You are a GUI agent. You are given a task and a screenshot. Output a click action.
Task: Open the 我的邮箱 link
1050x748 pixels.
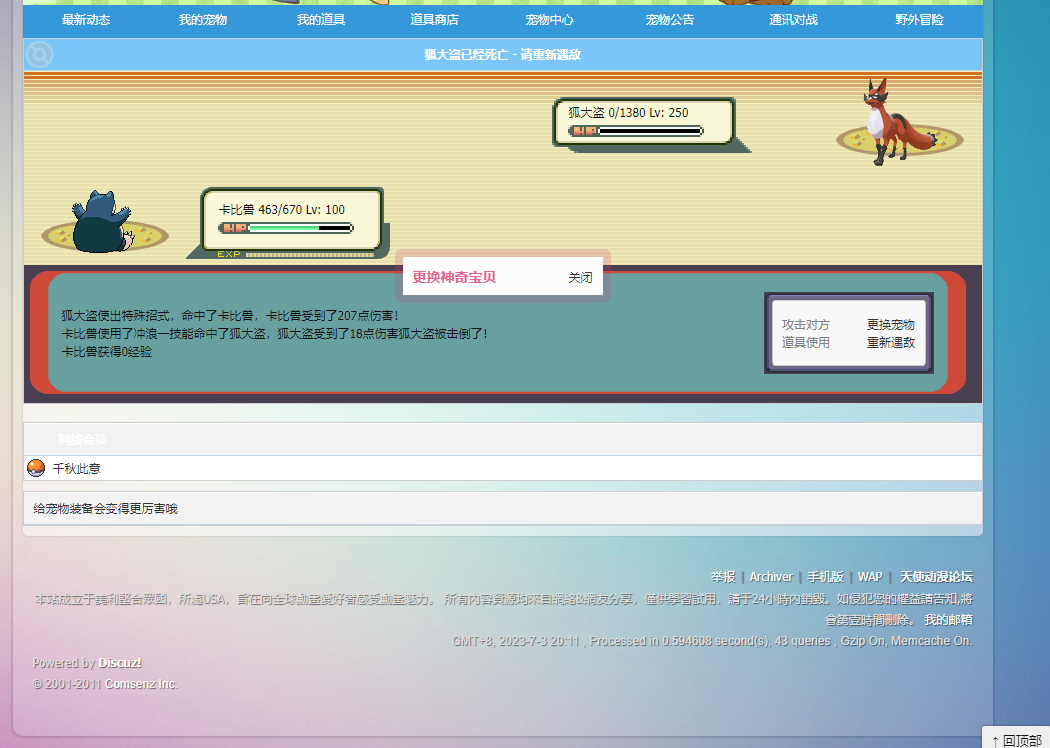948,619
